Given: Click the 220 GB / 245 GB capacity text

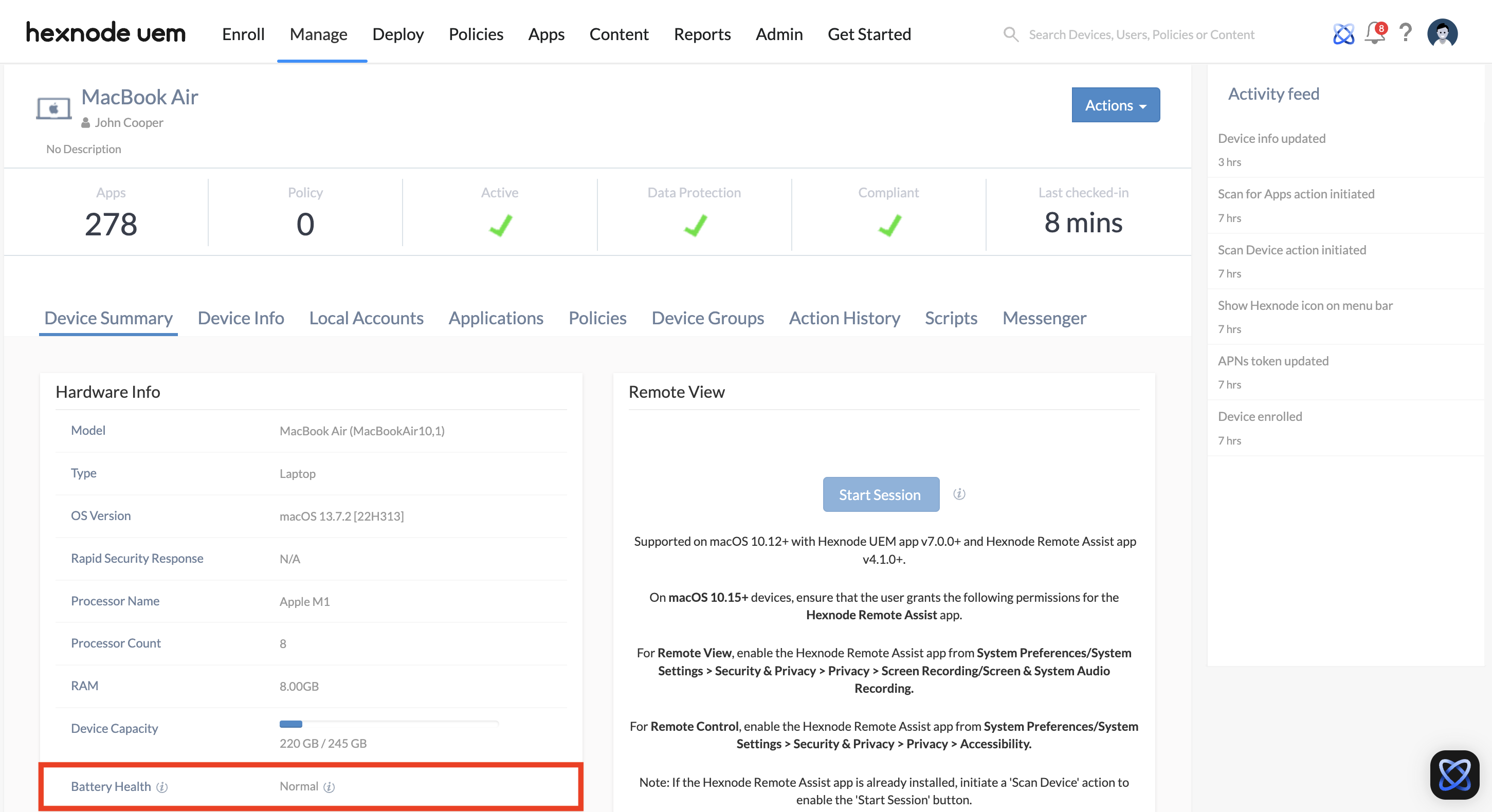Looking at the screenshot, I should [323, 744].
